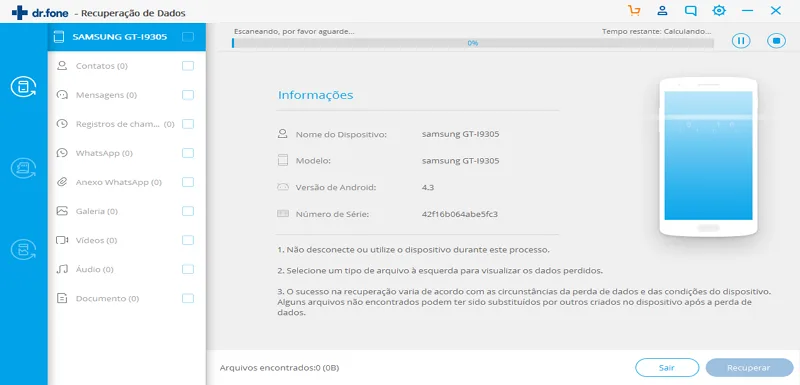Click the Anexo WhatsApp paperclip icon
This screenshot has height=385, width=800.
[x=62, y=182]
